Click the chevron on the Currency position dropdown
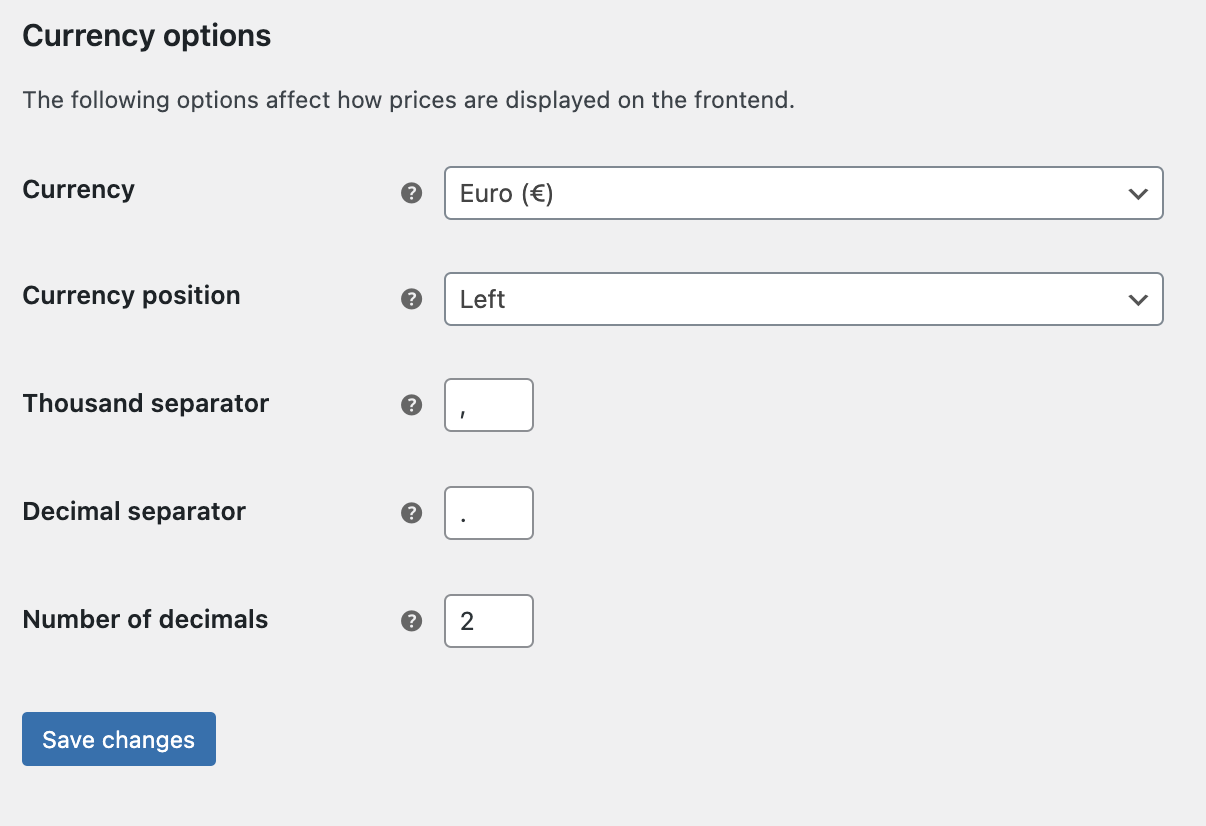This screenshot has height=826, width=1206. [x=1138, y=299]
